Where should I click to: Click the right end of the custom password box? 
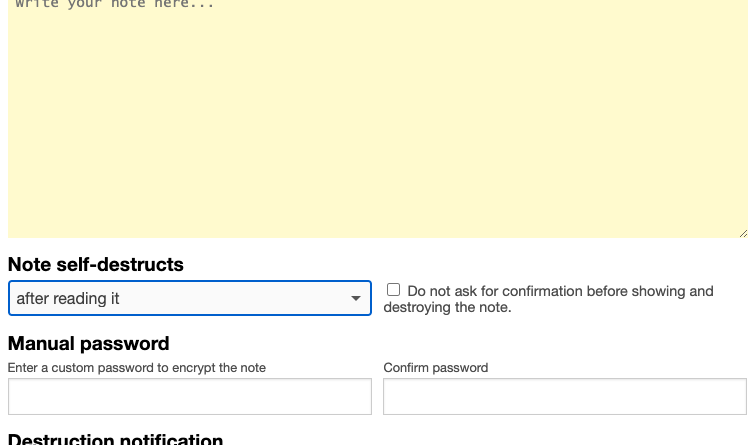point(363,396)
